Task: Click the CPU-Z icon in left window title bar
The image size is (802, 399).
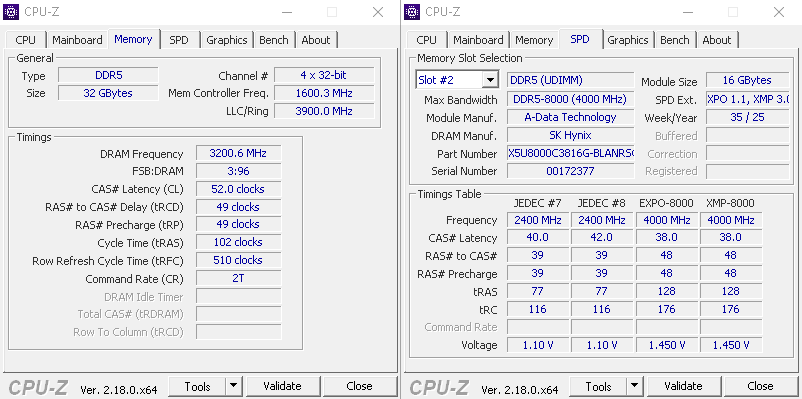Action: click(x=11, y=11)
